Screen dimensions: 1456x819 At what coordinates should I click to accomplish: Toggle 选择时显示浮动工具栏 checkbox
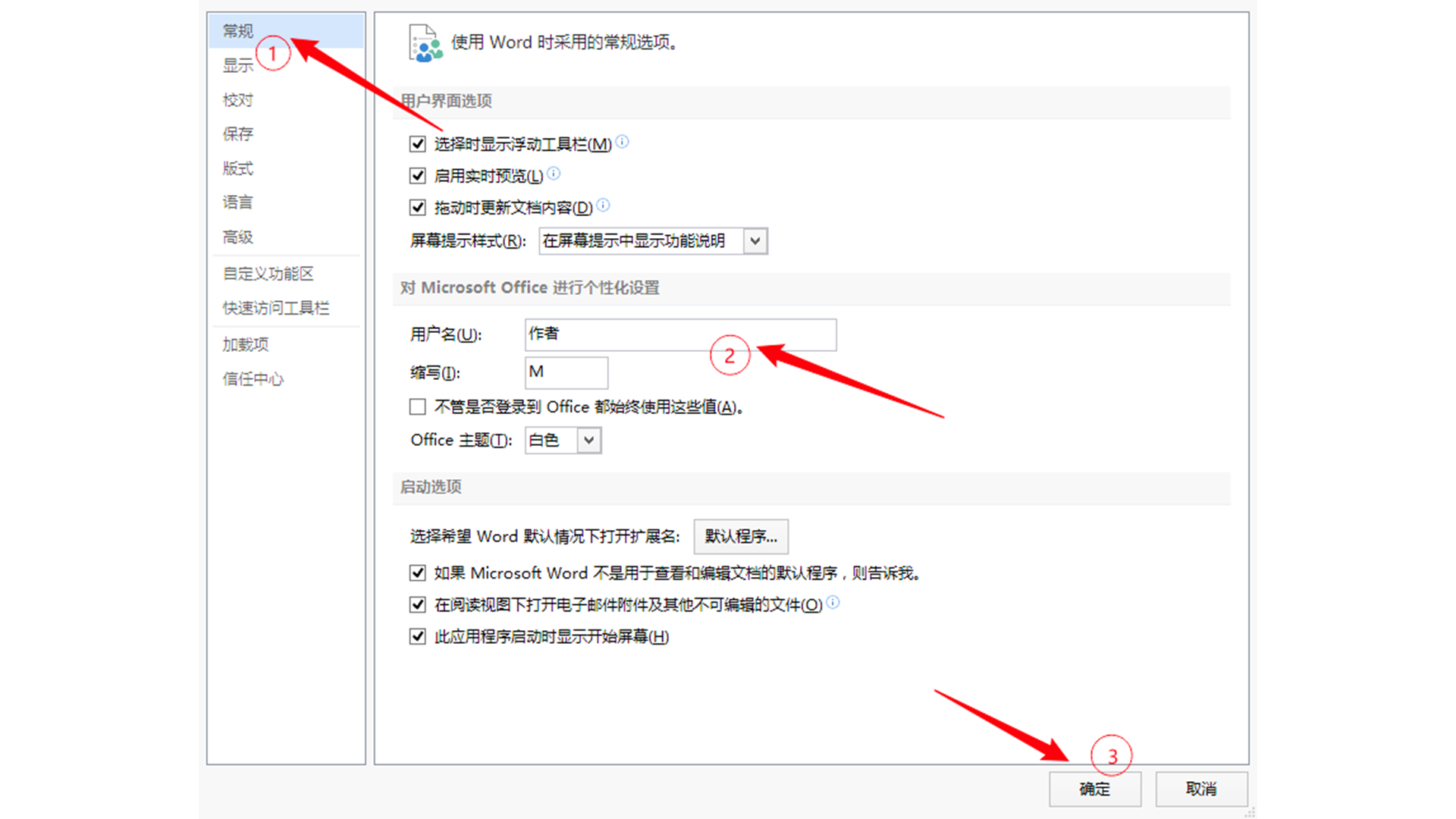tap(416, 143)
